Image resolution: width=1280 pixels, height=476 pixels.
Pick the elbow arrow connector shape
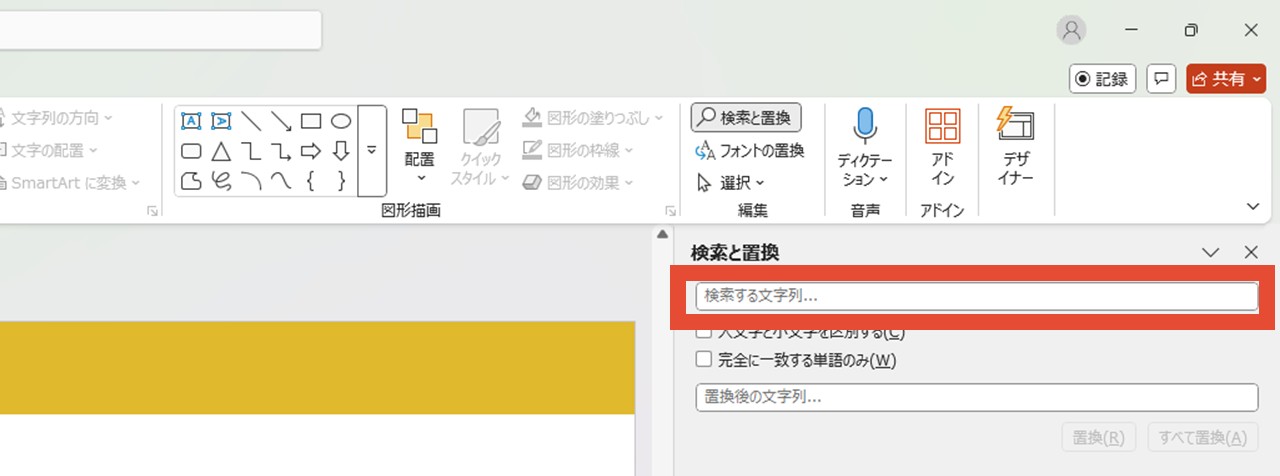[281, 151]
